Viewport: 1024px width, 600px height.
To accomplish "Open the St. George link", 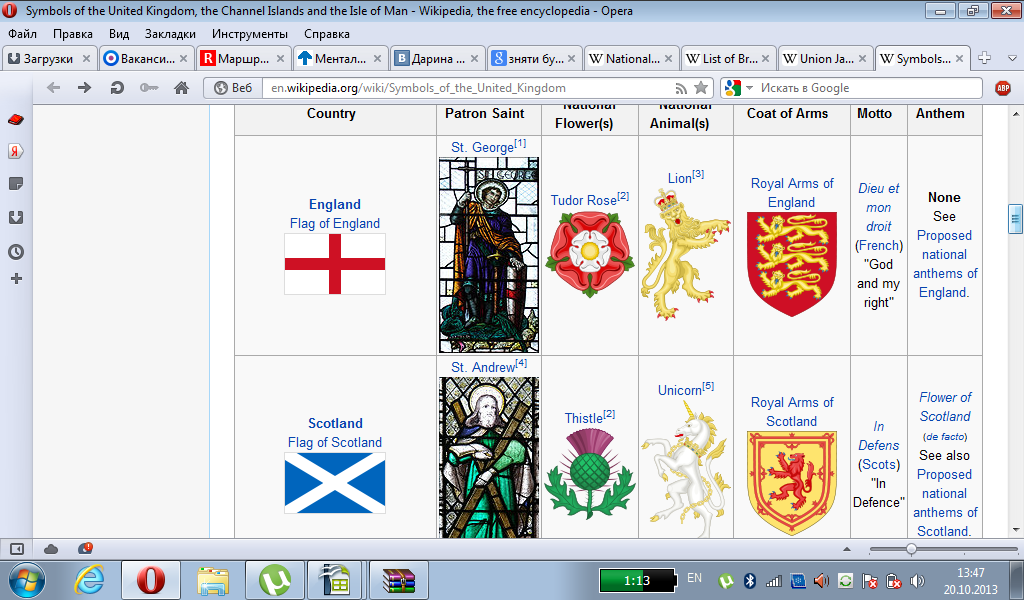I will click(483, 147).
